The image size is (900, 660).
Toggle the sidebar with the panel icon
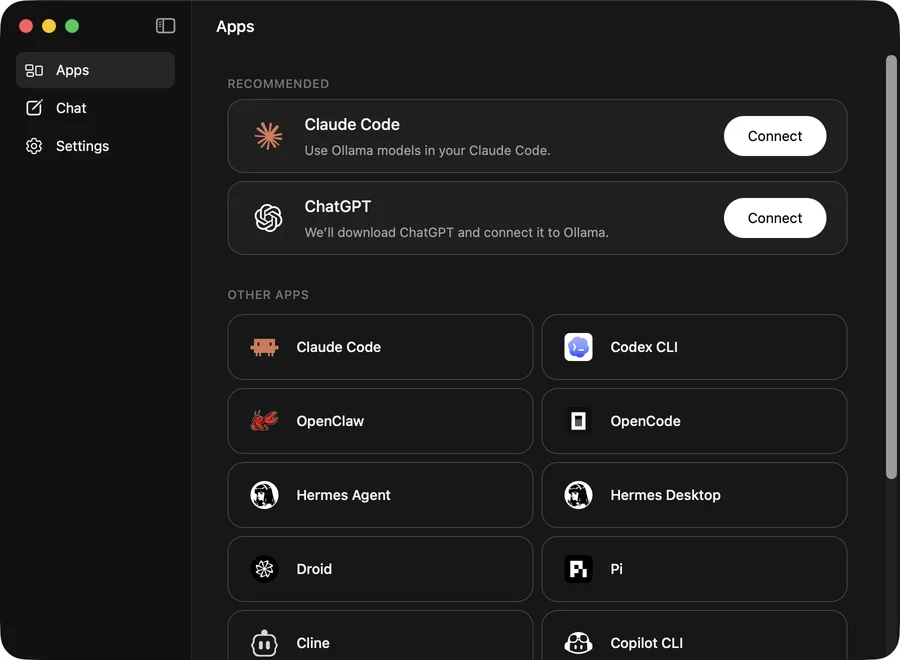pyautogui.click(x=165, y=26)
